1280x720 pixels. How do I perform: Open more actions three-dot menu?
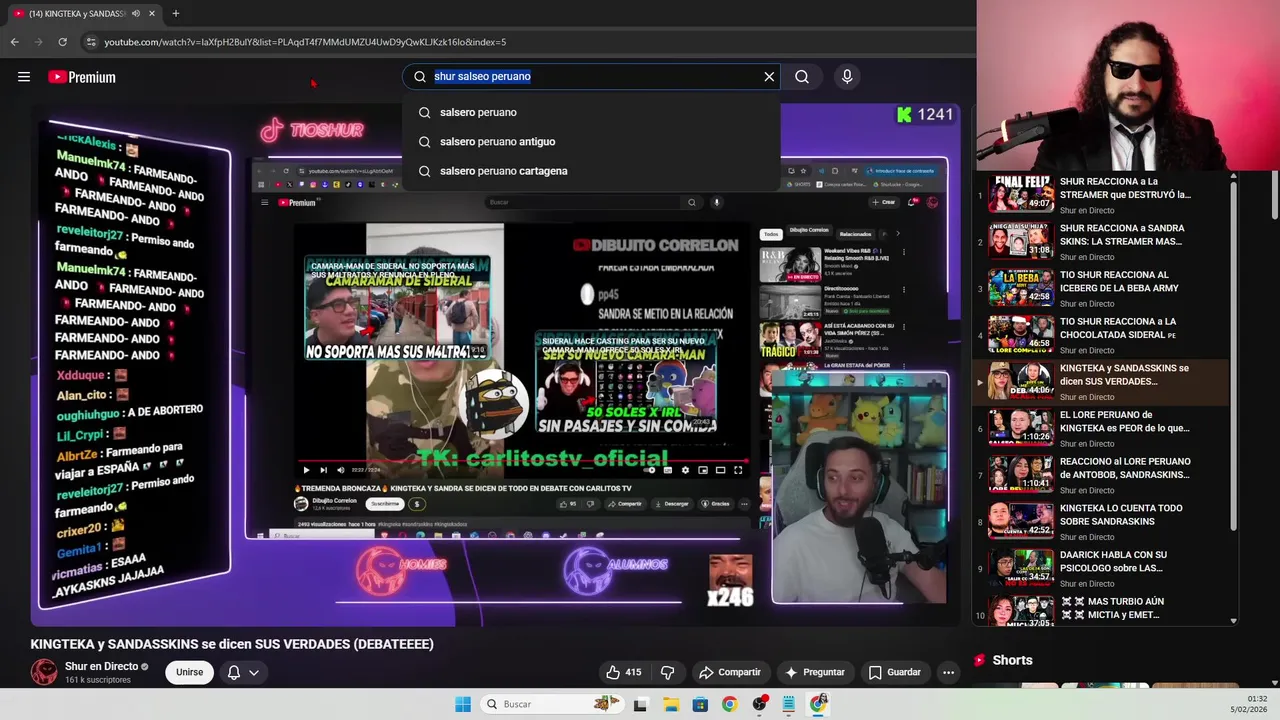pos(948,672)
